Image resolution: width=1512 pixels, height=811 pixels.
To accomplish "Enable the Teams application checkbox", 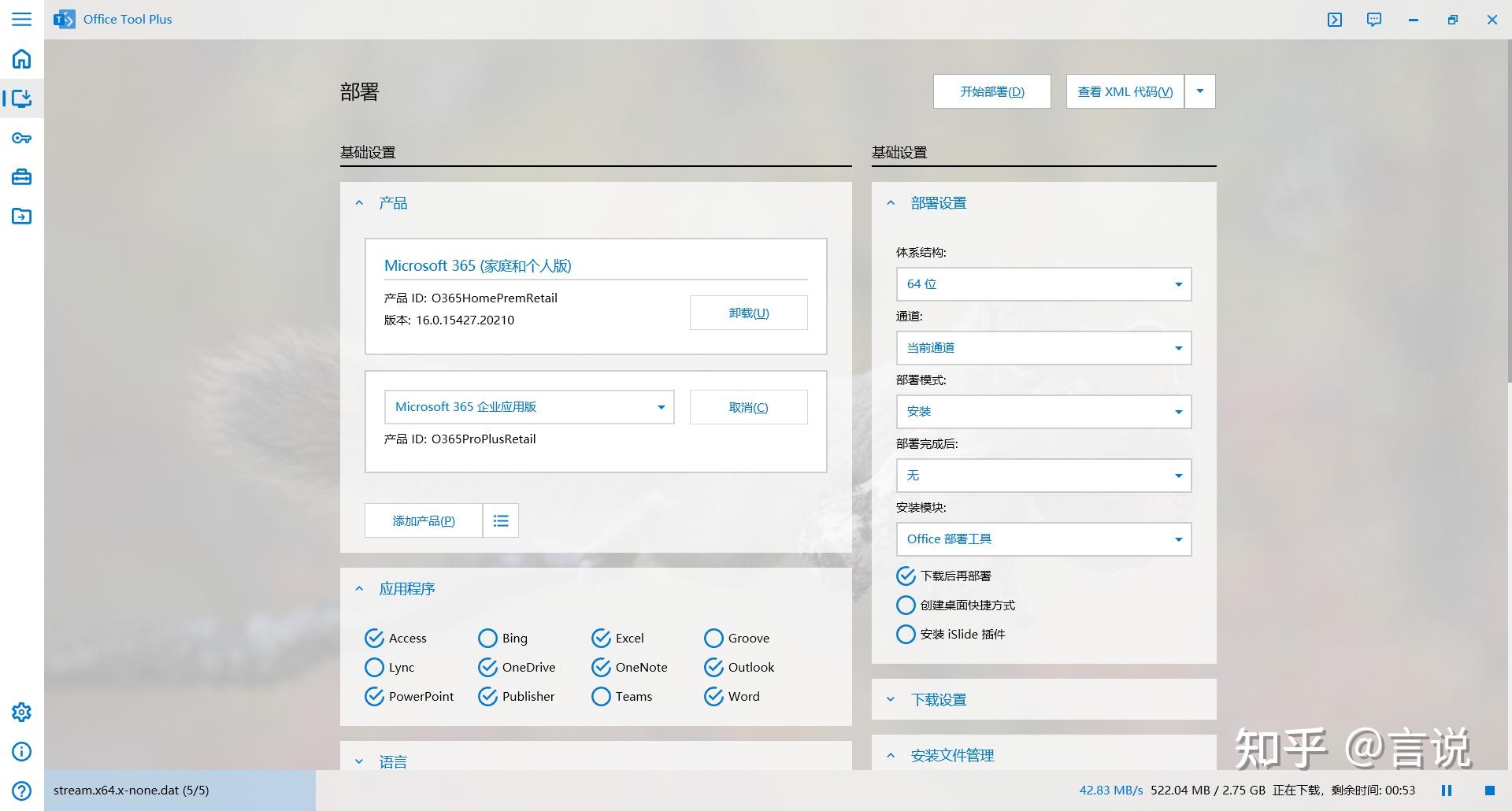I will click(x=601, y=696).
